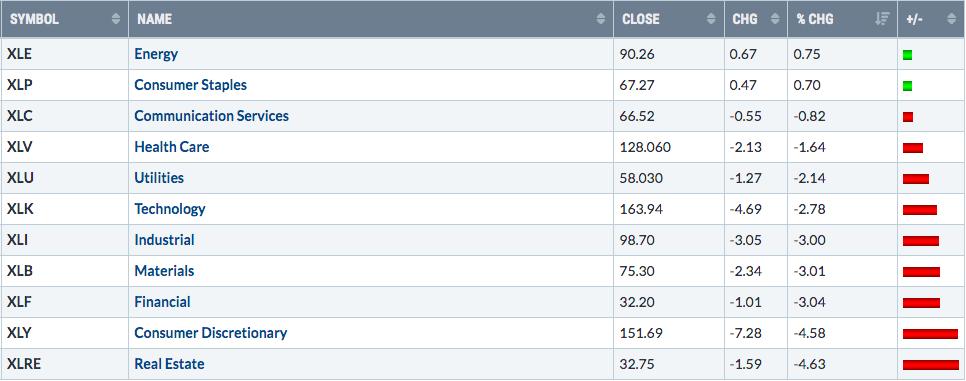Open the Utilities sector link
Image resolution: width=966 pixels, height=381 pixels.
159,178
